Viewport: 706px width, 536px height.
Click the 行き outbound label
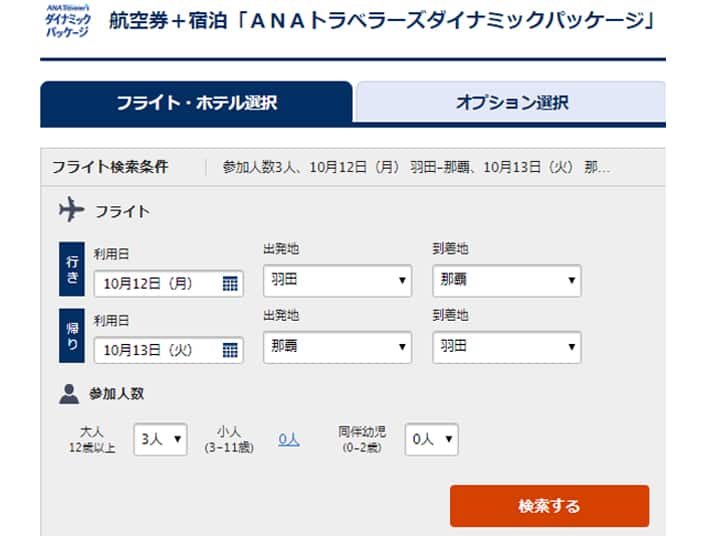coord(72,269)
